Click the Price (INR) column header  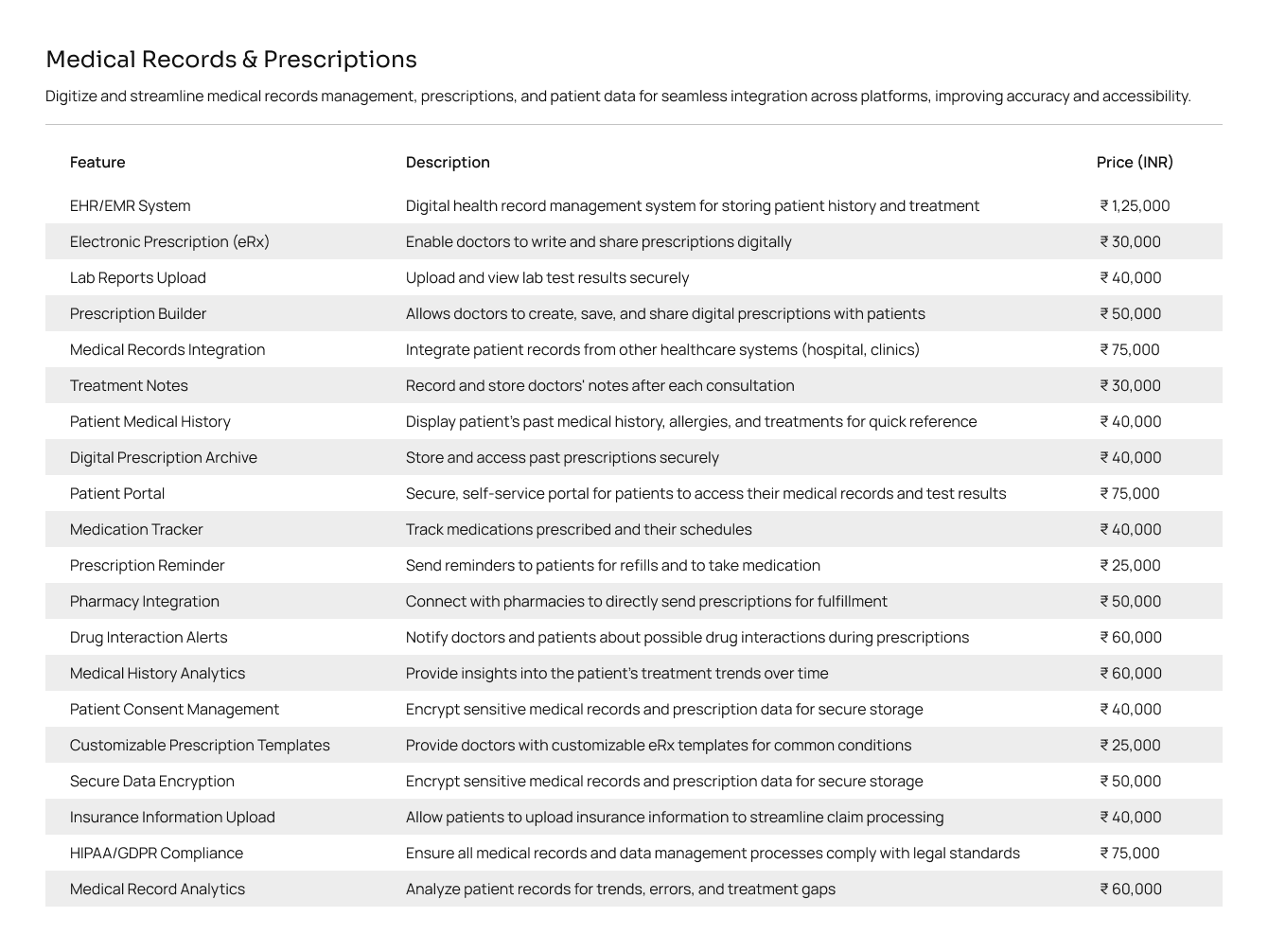click(x=1135, y=162)
